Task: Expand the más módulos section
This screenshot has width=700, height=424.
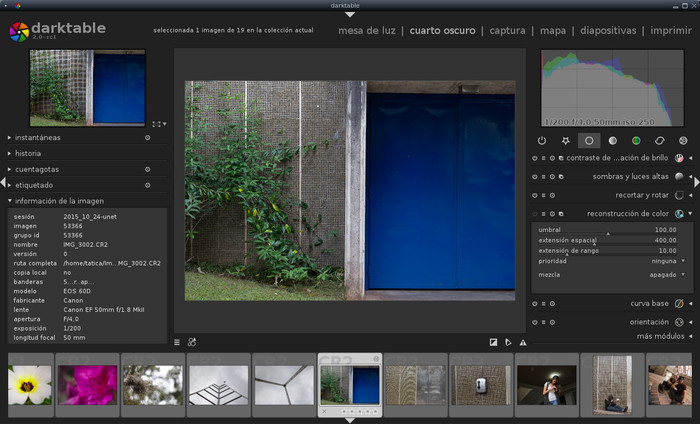Action: click(658, 336)
